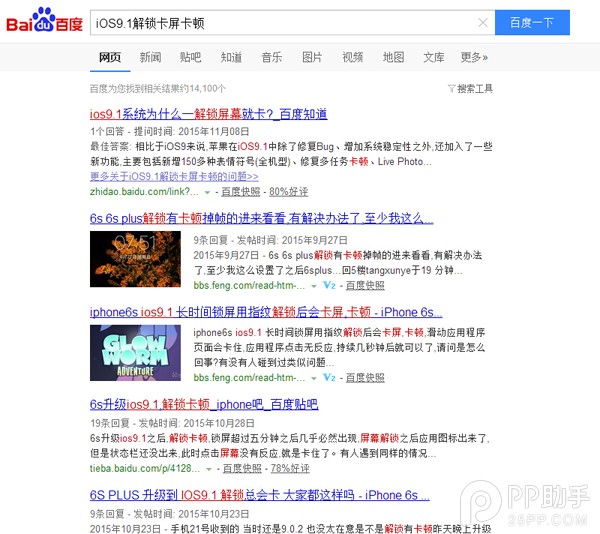Viewport: 600px width, 534px height.
Task: Expand dropdown arrow beside zhidao.baidu.com URL
Action: [207, 192]
